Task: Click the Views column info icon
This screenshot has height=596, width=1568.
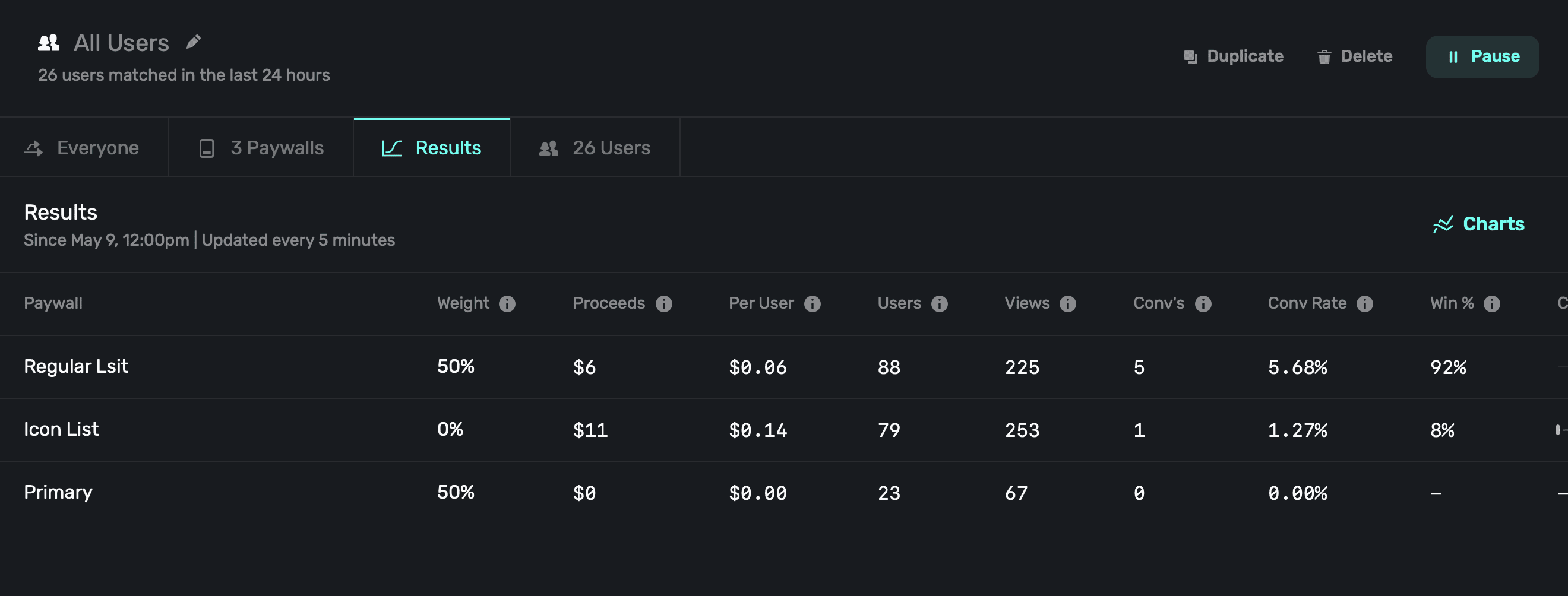Action: point(1068,303)
